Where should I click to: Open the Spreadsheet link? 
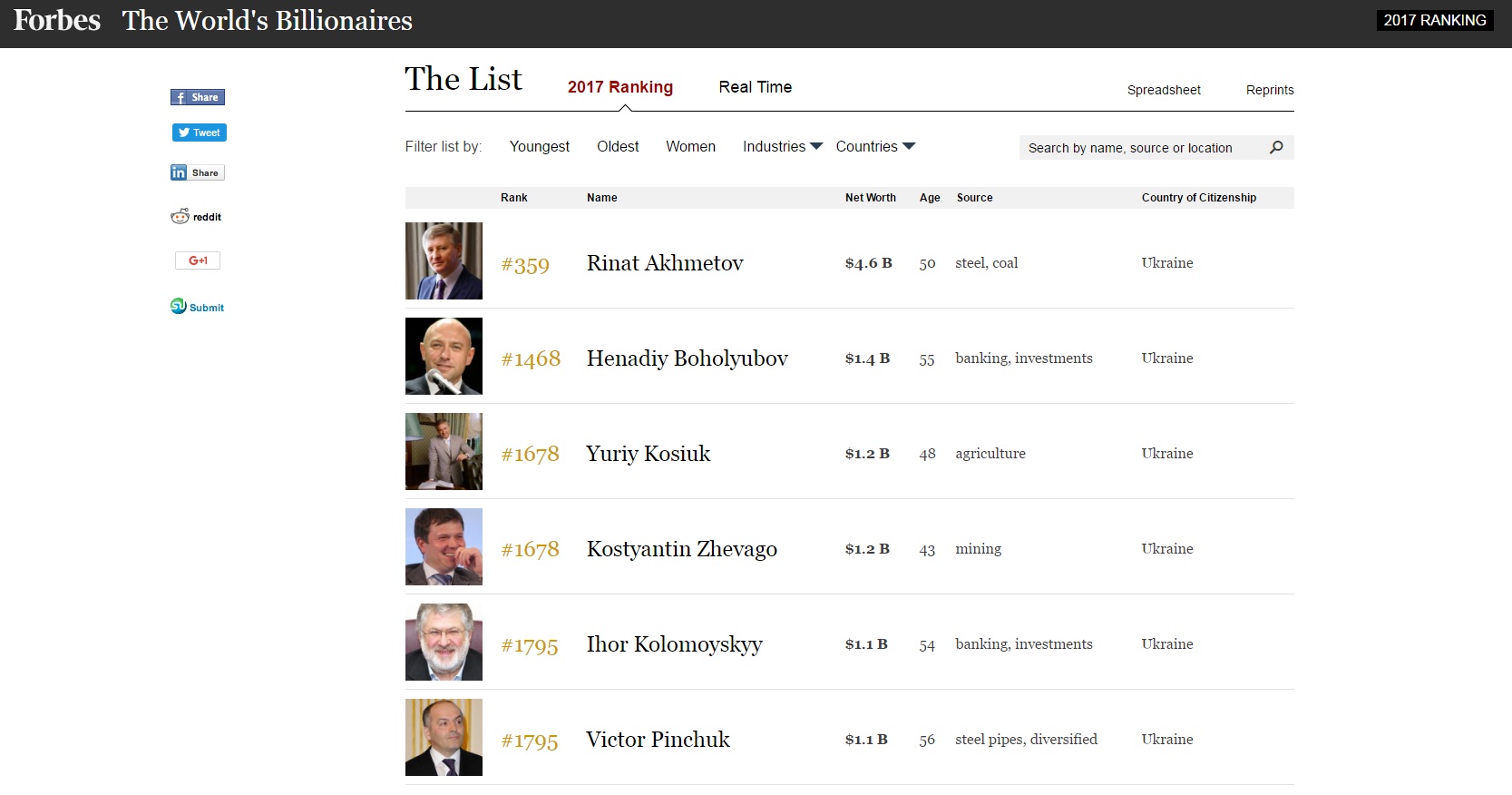pos(1164,90)
